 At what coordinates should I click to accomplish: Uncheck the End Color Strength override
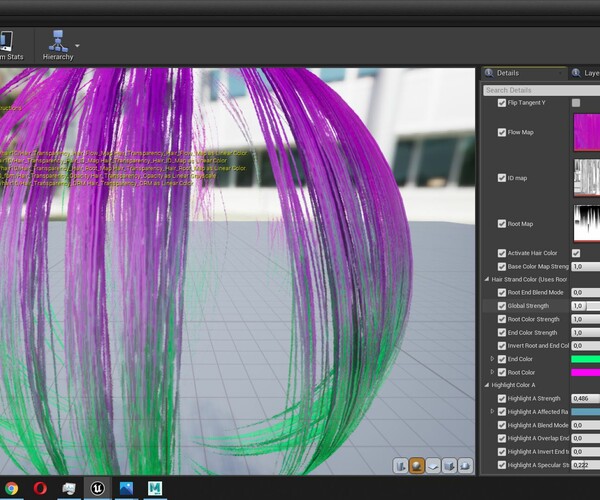pyautogui.click(x=502, y=333)
